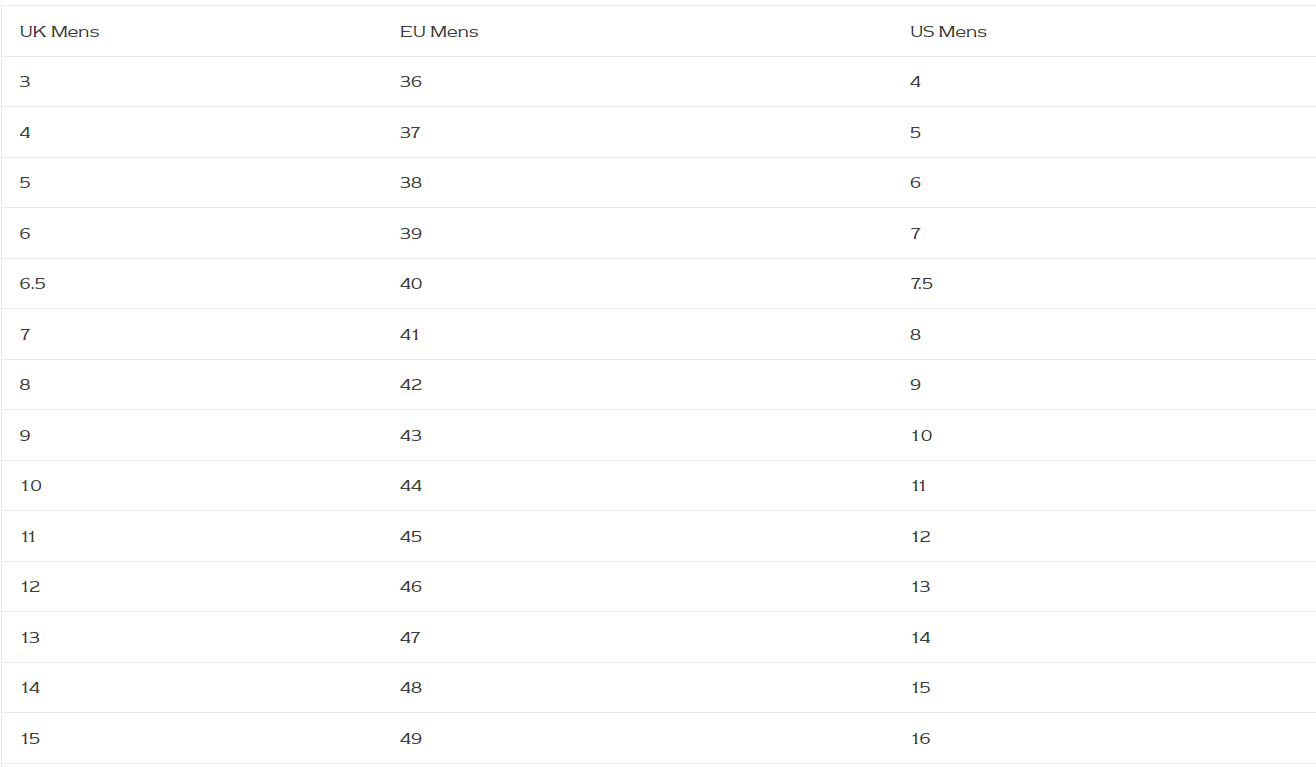Screen dimensions: 1316x767
Task: Click the EU size 44 cell
Action: (411, 486)
